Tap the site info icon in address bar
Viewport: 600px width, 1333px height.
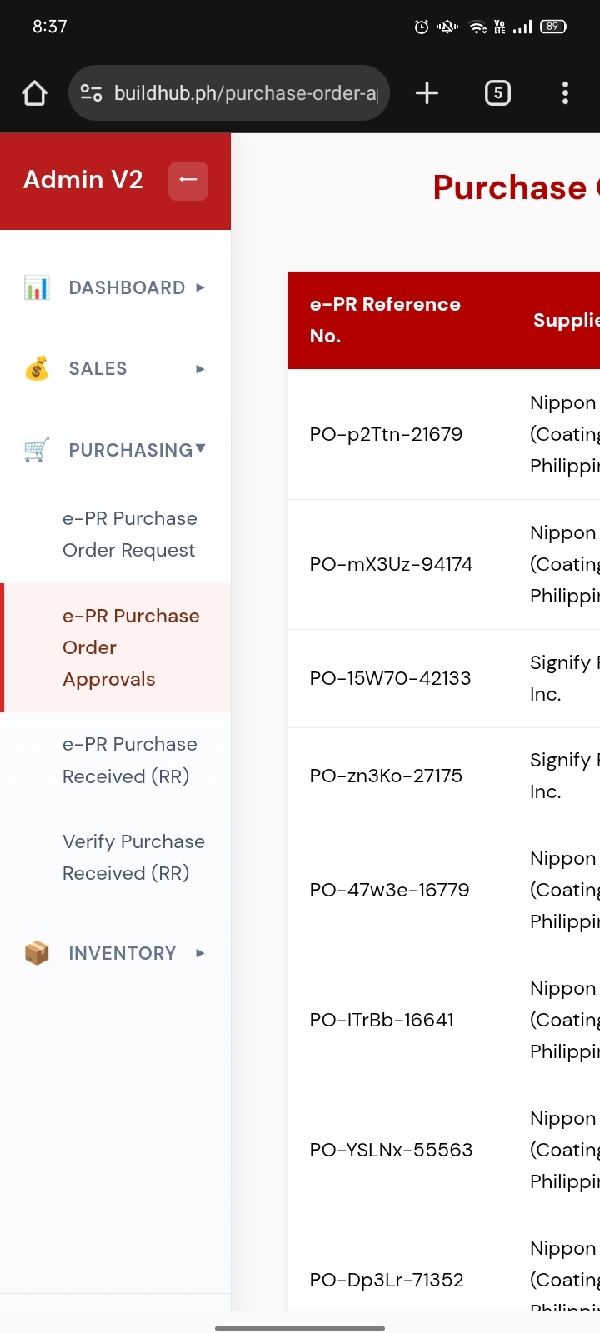(91, 94)
